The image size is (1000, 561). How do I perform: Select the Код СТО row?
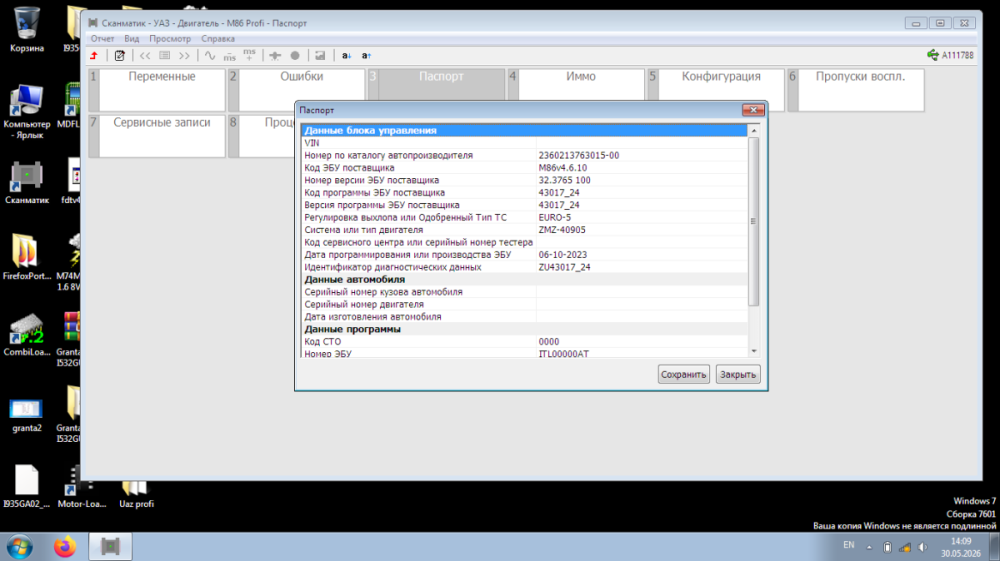tap(524, 342)
